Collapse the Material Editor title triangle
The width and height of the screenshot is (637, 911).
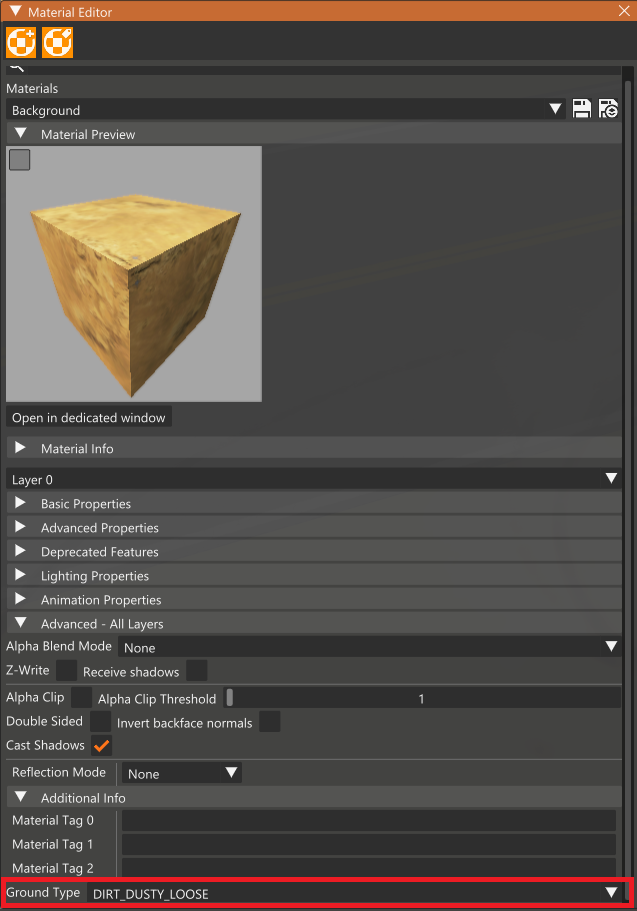coord(16,11)
